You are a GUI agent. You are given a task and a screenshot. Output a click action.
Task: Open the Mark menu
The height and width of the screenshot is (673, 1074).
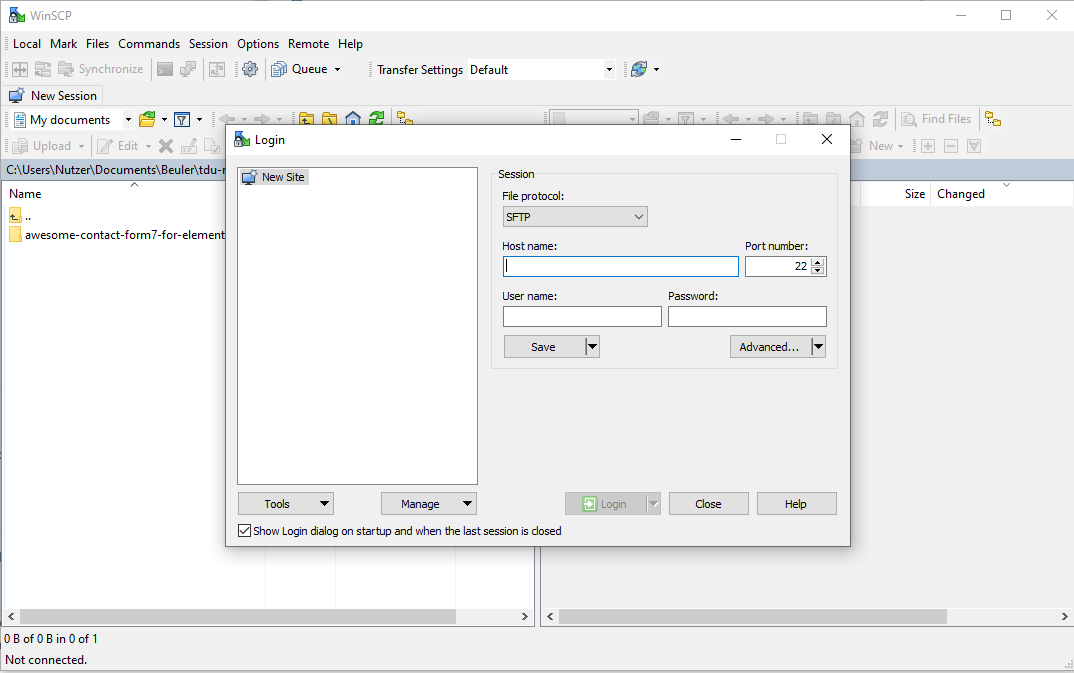[x=64, y=44]
